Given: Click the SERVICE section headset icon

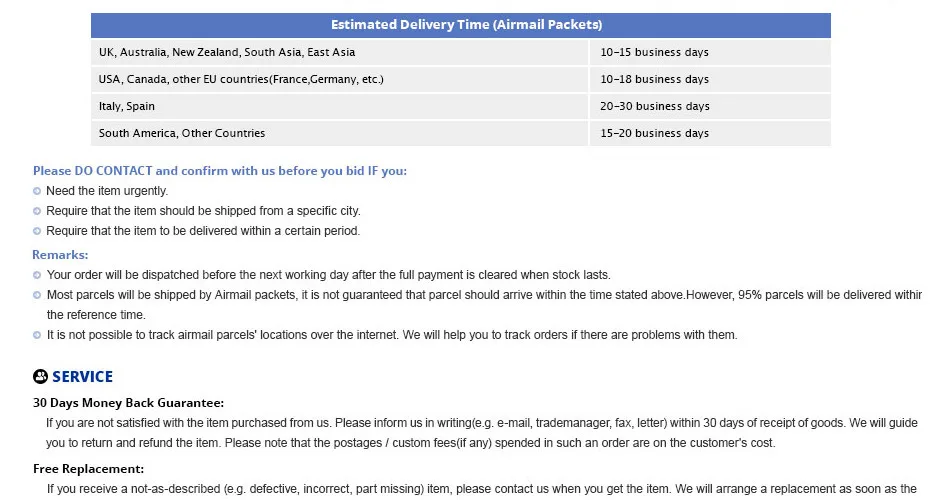Looking at the screenshot, I should [x=40, y=377].
